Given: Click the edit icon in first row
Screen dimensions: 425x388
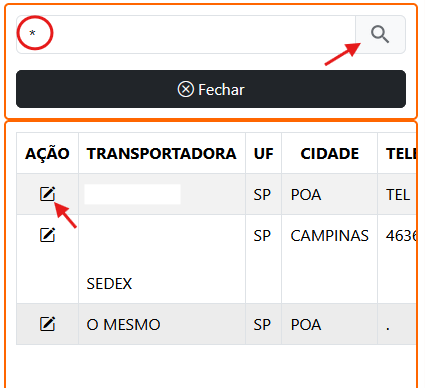Looking at the screenshot, I should [x=48, y=194].
